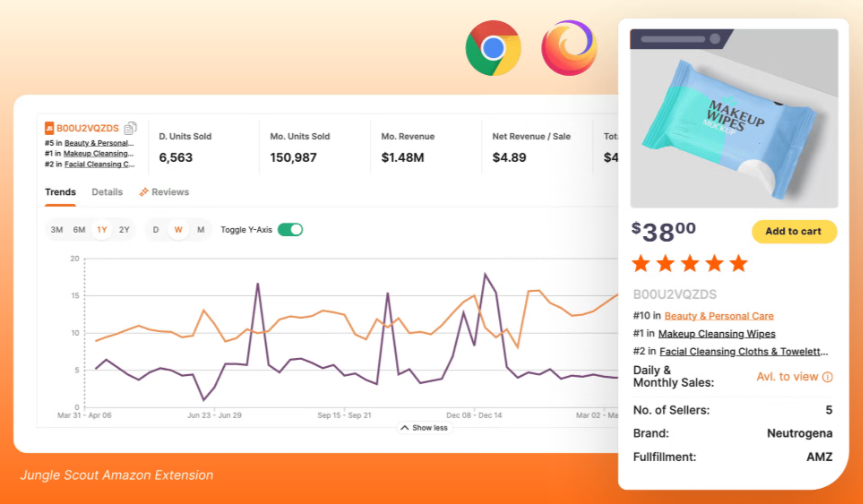
Task: Switch chart to daily D granularity
Action: click(x=156, y=230)
